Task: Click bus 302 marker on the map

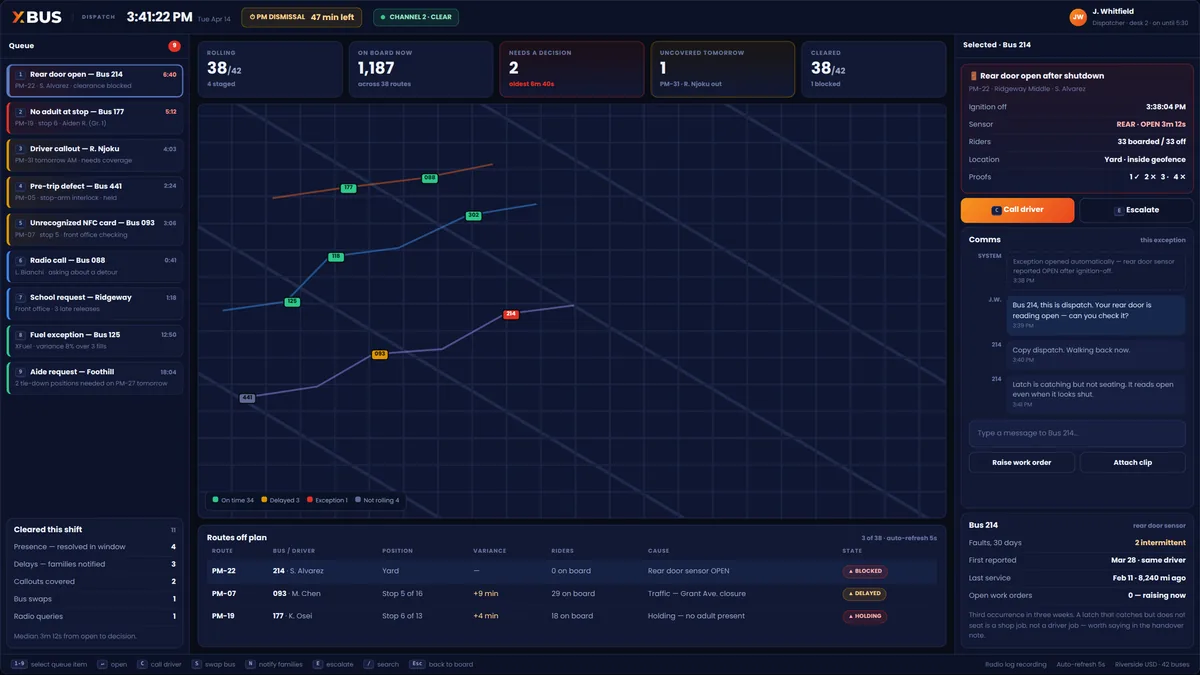Action: [473, 215]
